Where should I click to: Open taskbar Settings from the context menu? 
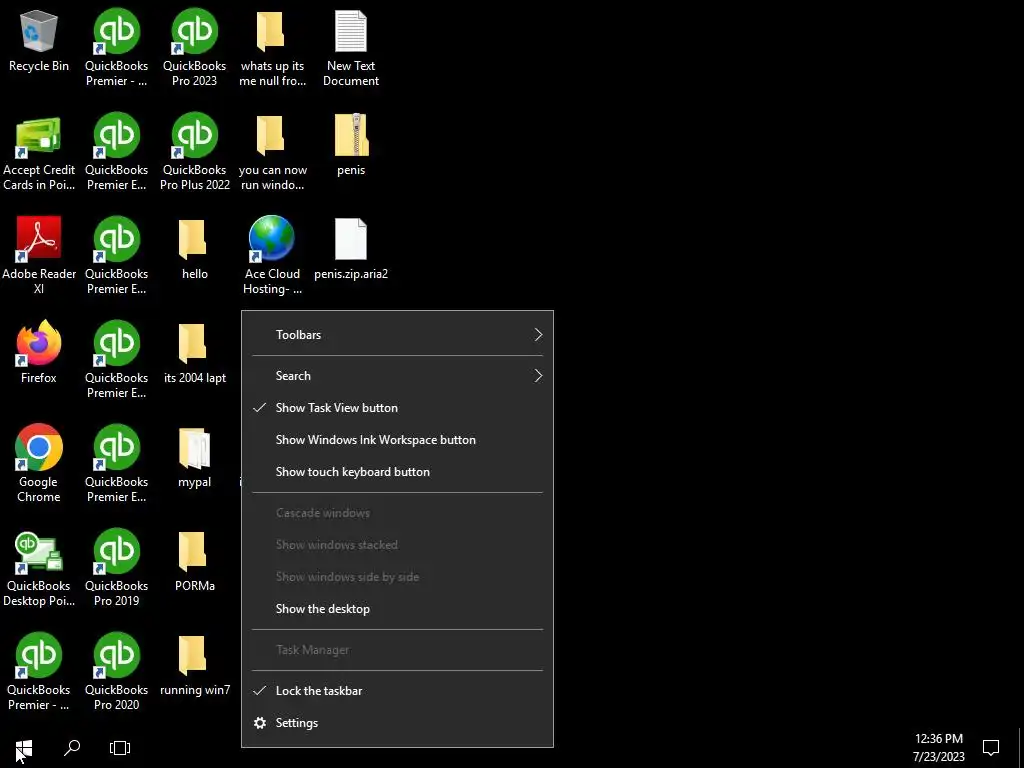tap(397, 723)
